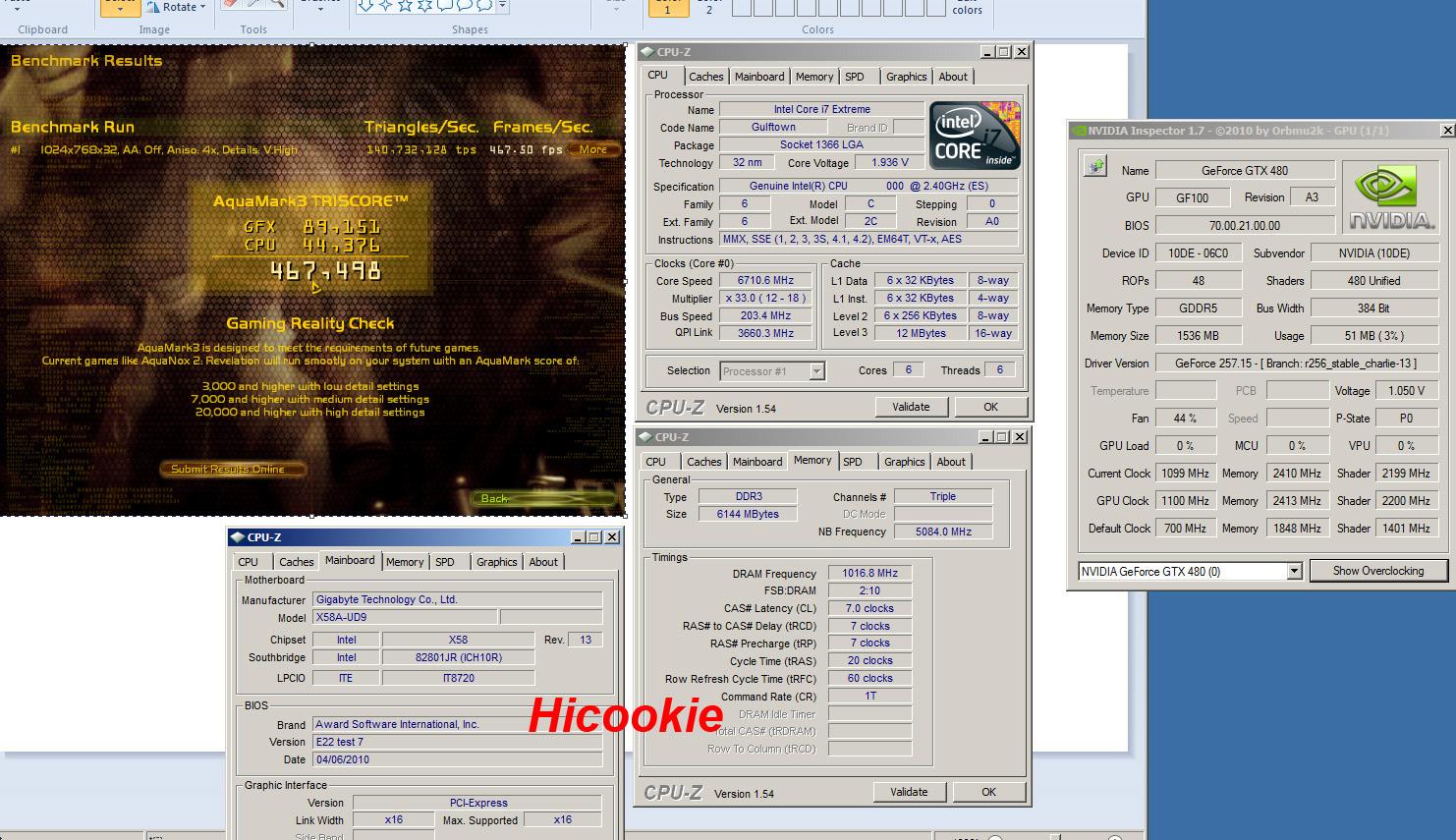Open the Mainboard tab in top CPU-Z
1456x840 pixels.
pos(759,77)
